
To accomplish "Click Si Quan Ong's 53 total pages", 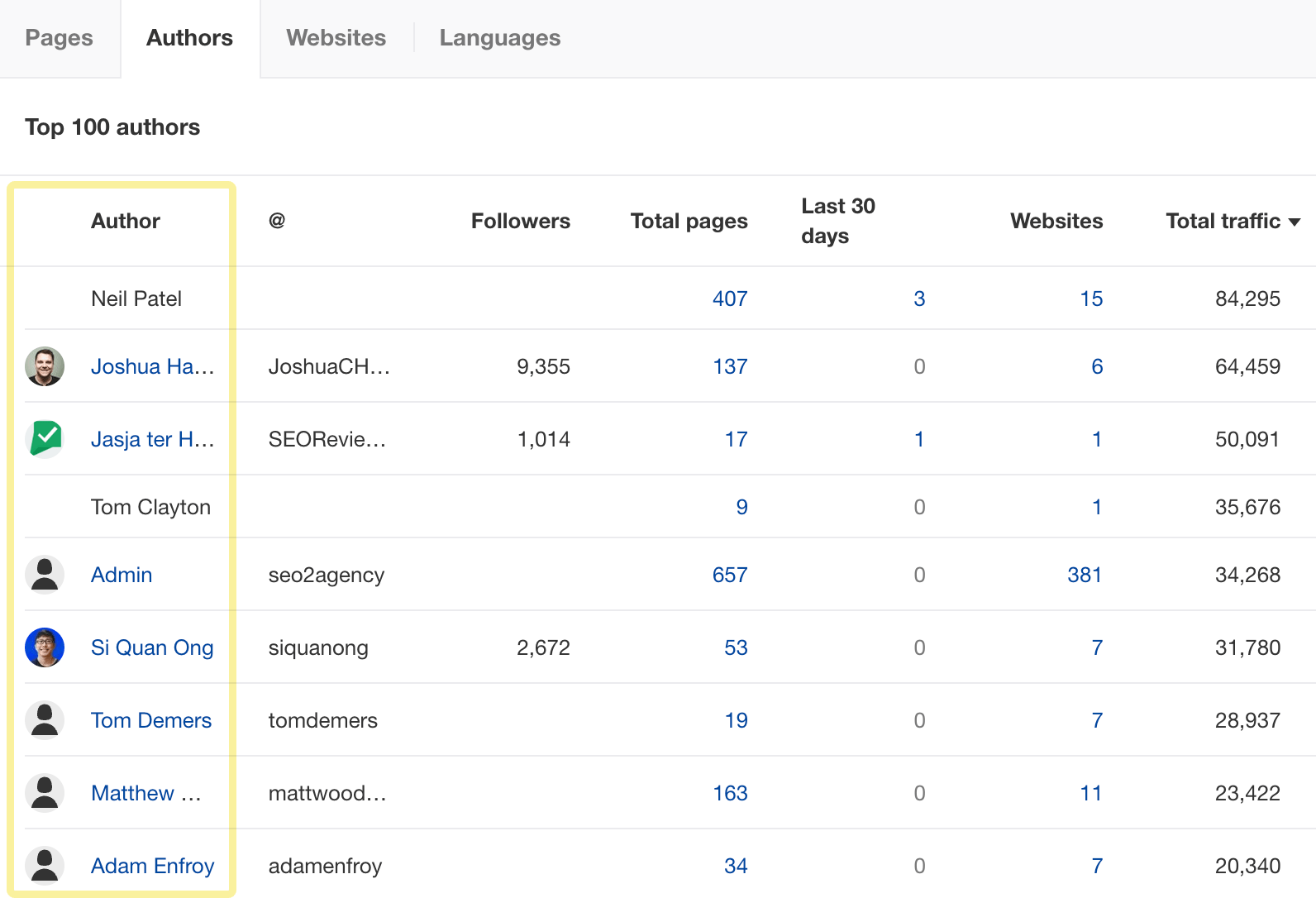I will click(x=736, y=647).
